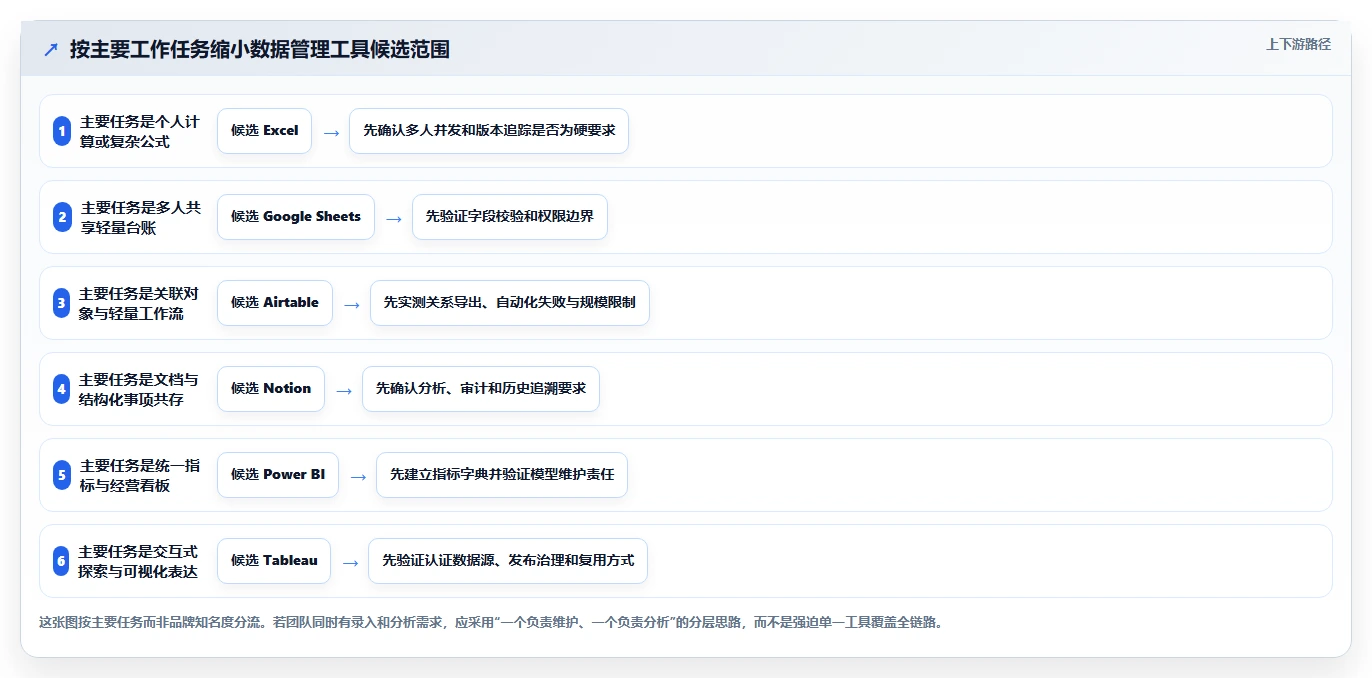Screen dimensions: 1372x678
Task: Click the footnote starting 这张图按主要任务而非品牌知名度分流
Action: point(491,623)
